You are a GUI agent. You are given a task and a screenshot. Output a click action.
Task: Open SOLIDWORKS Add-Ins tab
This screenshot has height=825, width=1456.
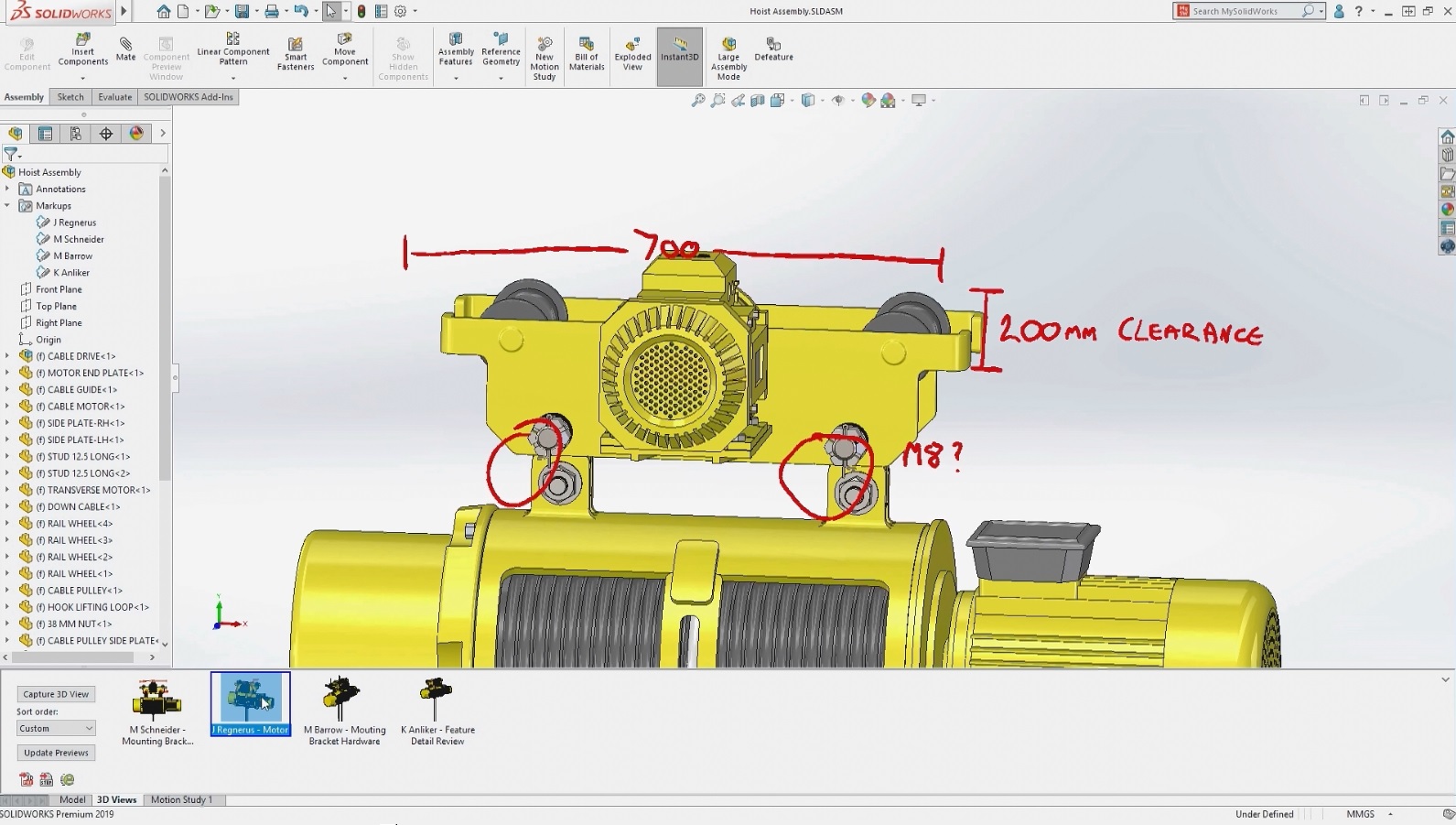coord(189,97)
